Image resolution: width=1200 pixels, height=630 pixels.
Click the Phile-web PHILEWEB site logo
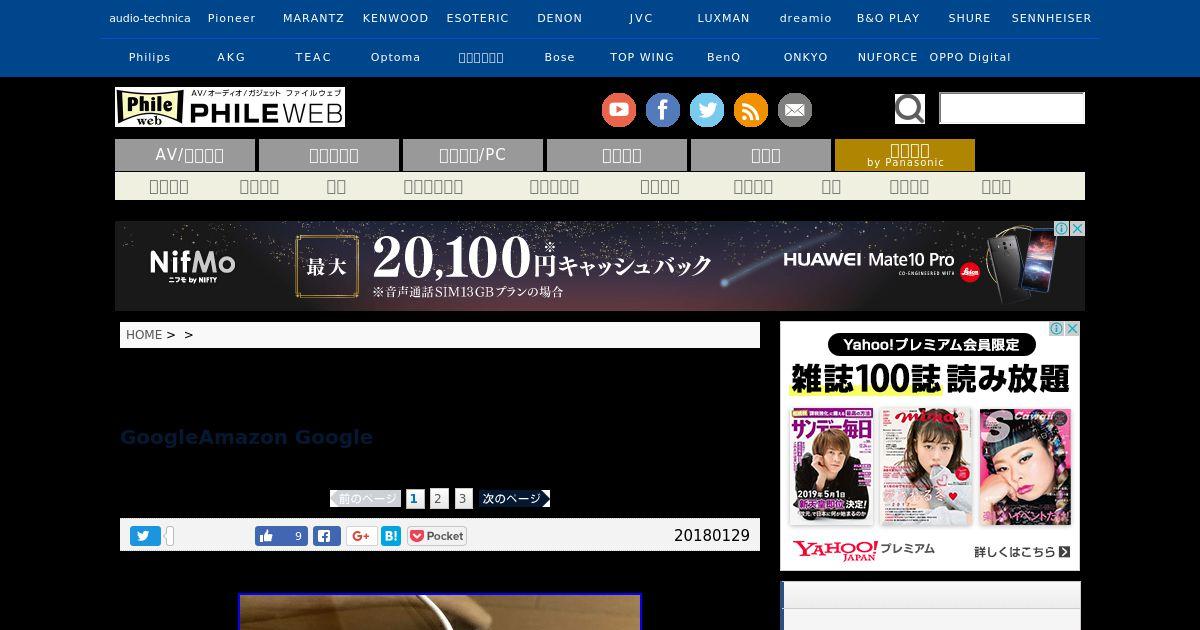(x=230, y=107)
